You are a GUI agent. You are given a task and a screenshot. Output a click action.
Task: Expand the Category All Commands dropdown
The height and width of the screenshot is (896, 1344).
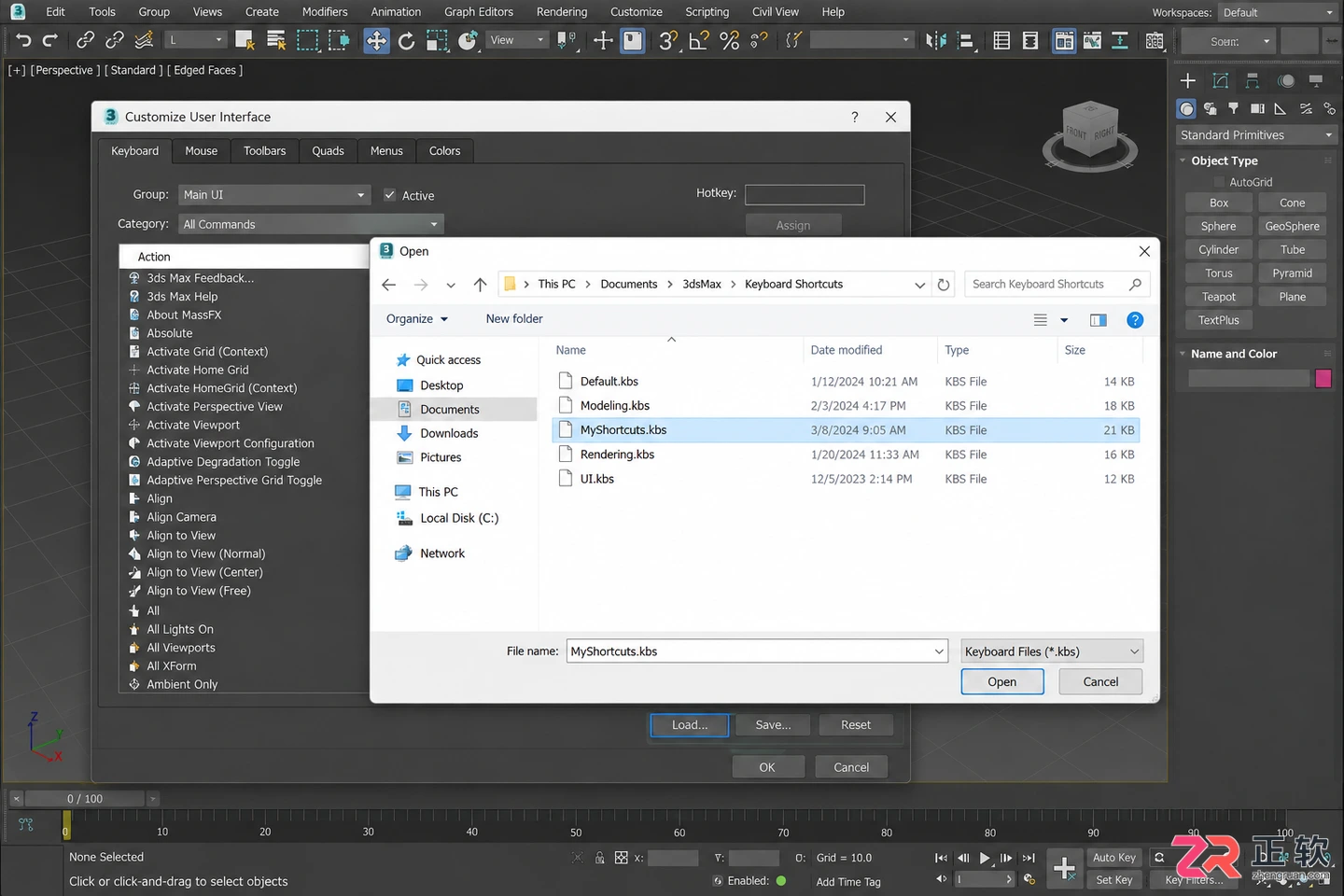click(311, 225)
